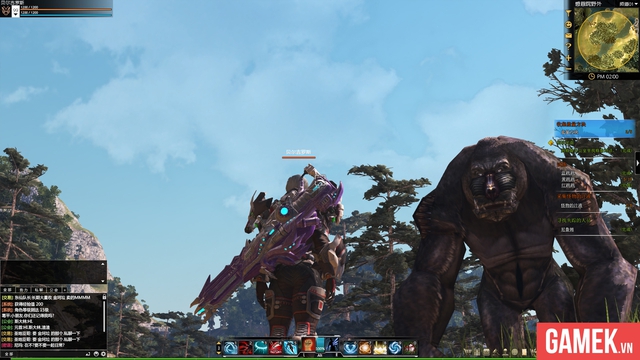Activate the first blue swirl skill slot
Viewport: 640px width, 360px height.
(231, 348)
